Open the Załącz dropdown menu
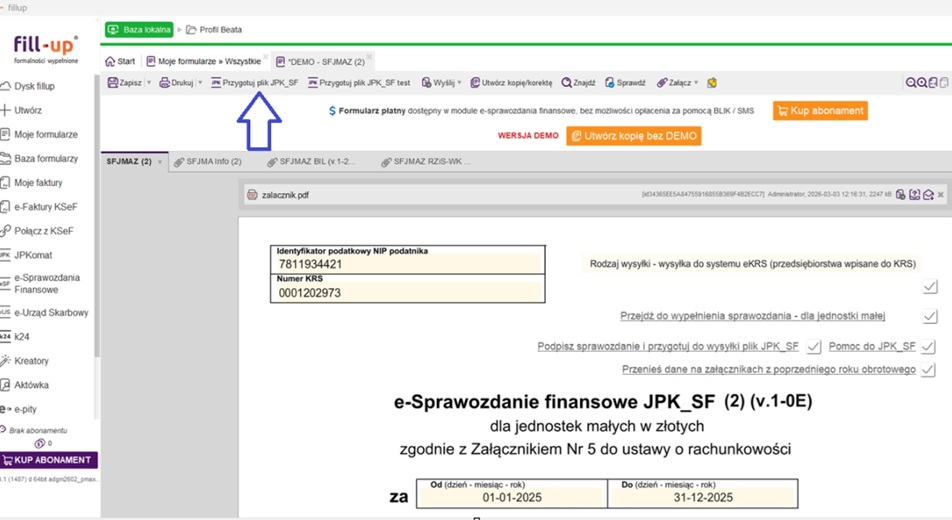The height and width of the screenshot is (520, 952). point(696,83)
